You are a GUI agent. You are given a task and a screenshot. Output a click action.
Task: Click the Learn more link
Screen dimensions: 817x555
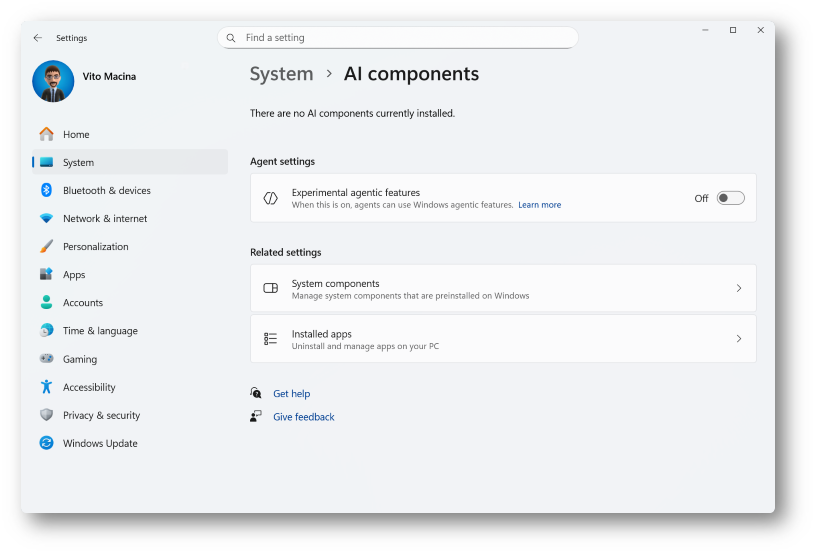539,205
